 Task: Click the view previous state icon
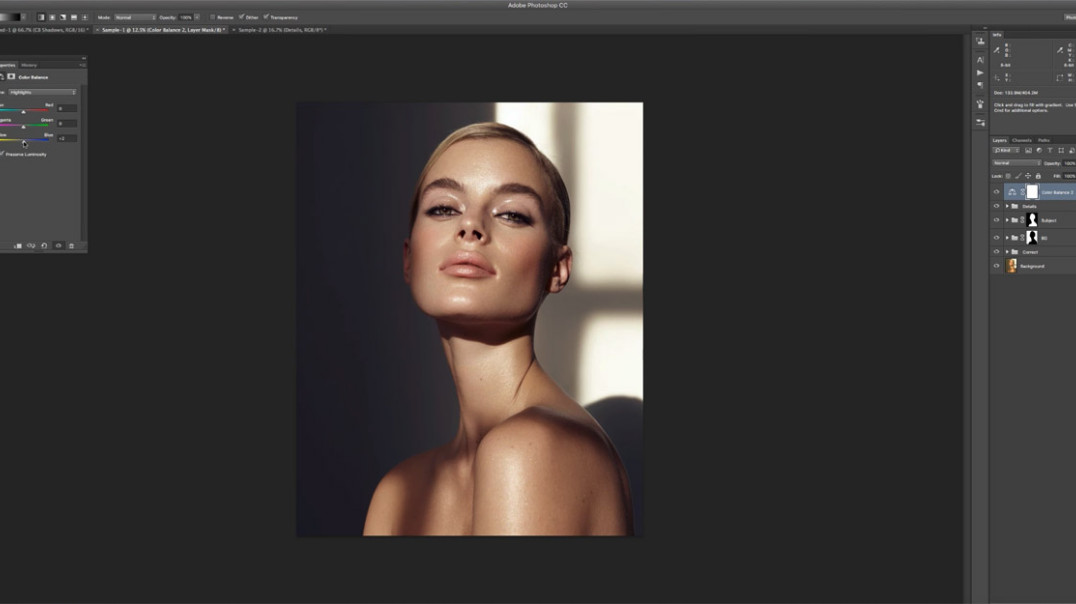pyautogui.click(x=31, y=246)
